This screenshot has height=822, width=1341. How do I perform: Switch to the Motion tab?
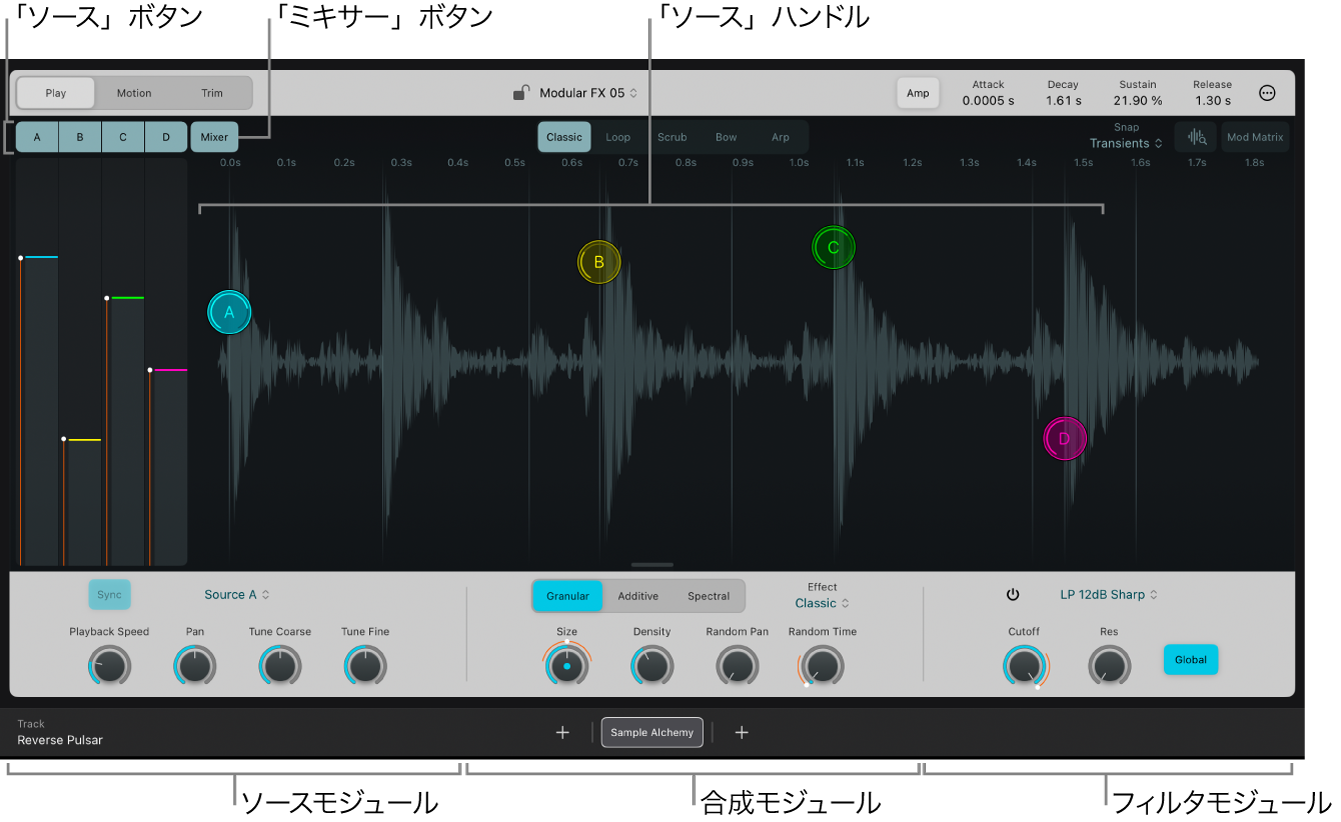click(x=134, y=93)
